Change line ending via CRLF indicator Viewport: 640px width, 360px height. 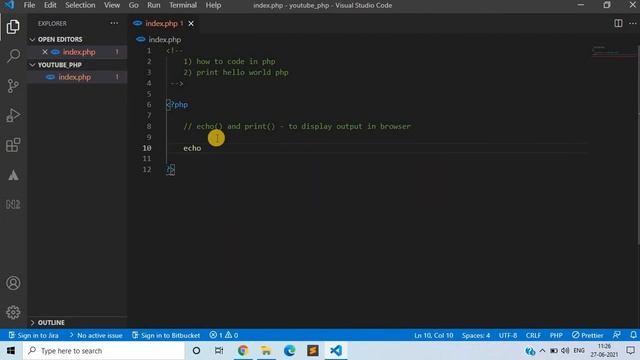tap(533, 335)
